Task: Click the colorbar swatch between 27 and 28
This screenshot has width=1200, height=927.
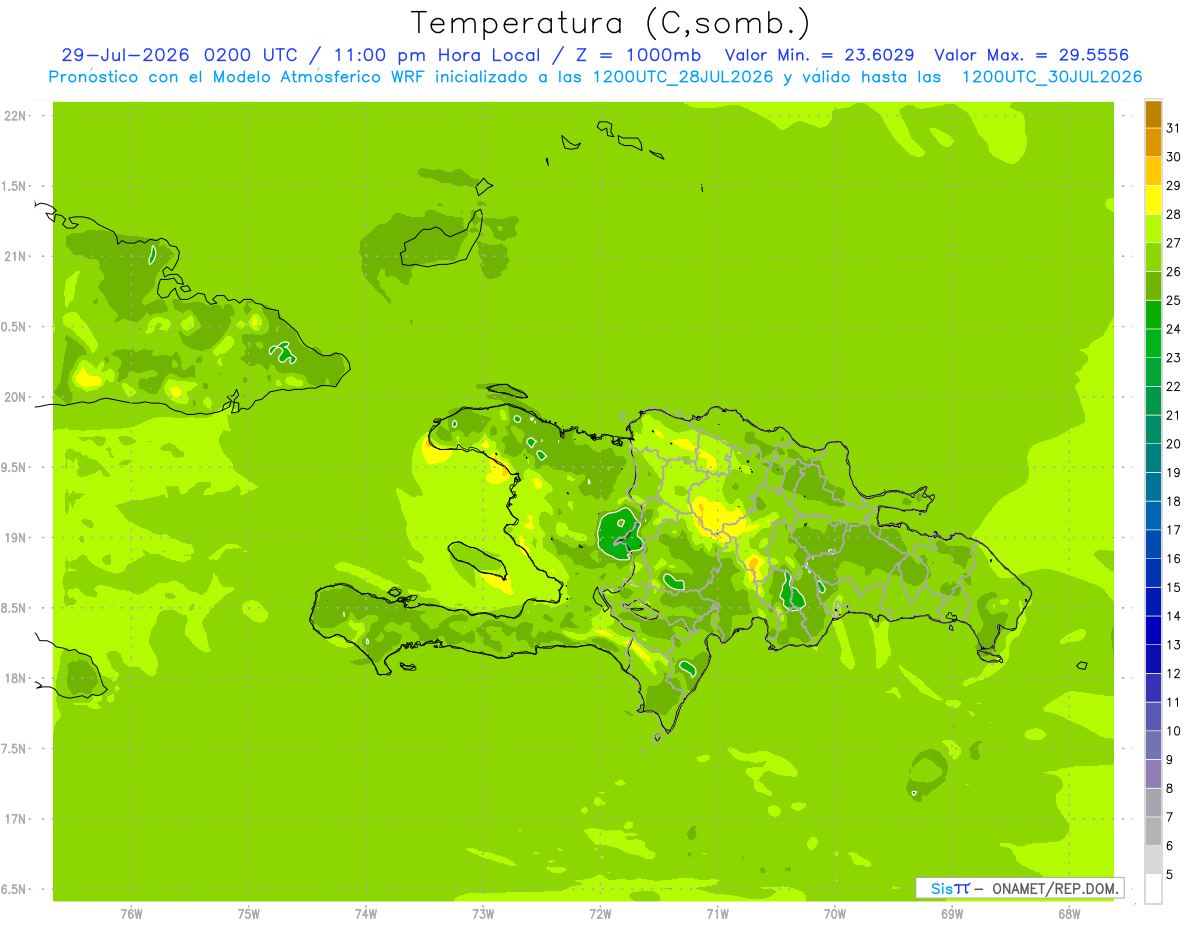Action: click(x=1153, y=228)
